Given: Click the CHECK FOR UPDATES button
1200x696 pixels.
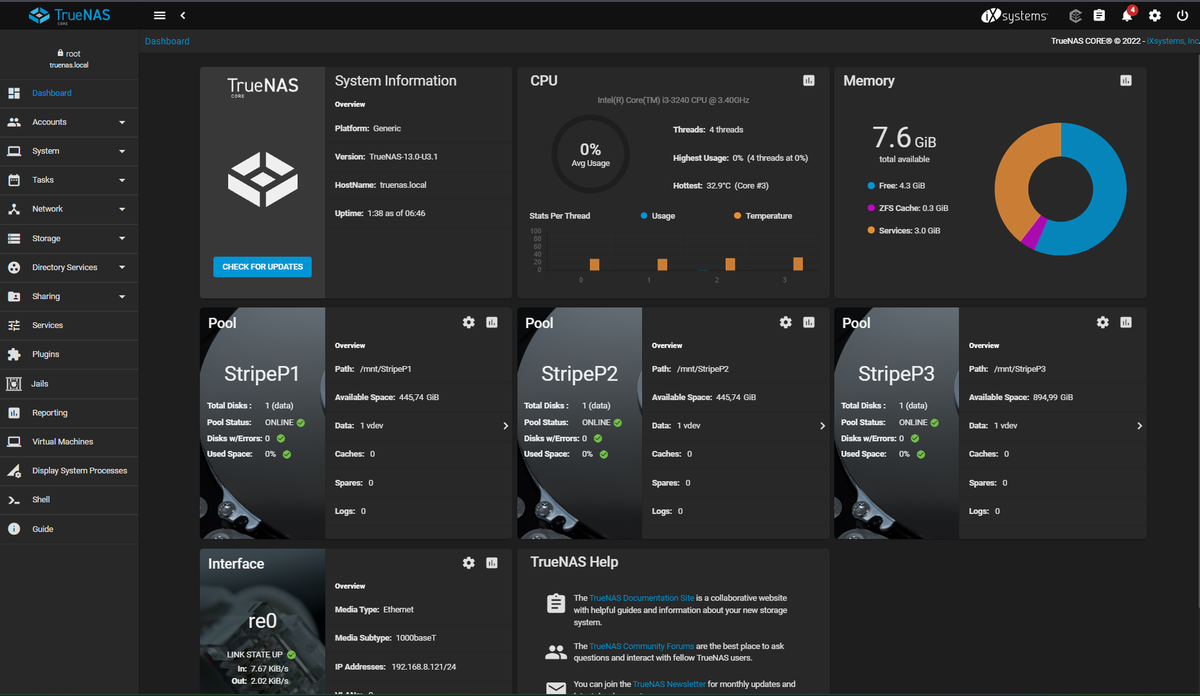Looking at the screenshot, I should click(x=262, y=267).
